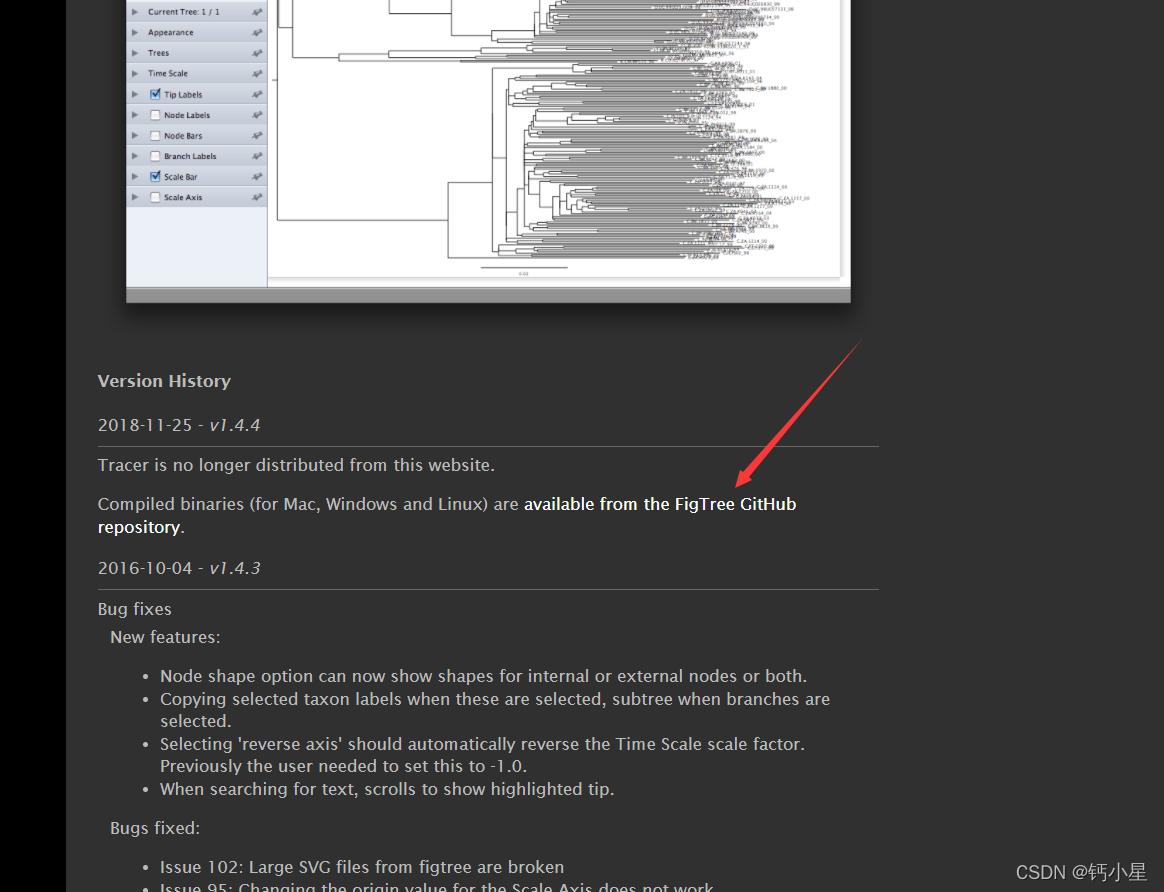The height and width of the screenshot is (892, 1164).
Task: Select the Node shape option bullet
Action: (x=483, y=676)
